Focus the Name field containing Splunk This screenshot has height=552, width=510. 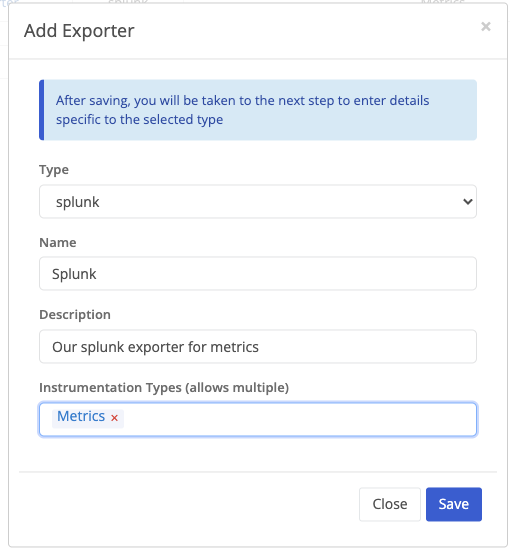258,274
